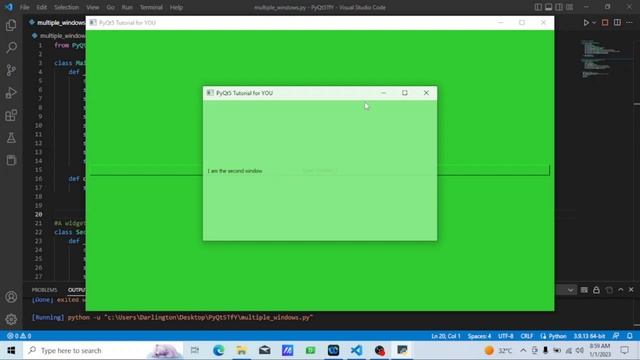Open the Go menu
The height and width of the screenshot is (360, 640).
pyautogui.click(x=110, y=7)
